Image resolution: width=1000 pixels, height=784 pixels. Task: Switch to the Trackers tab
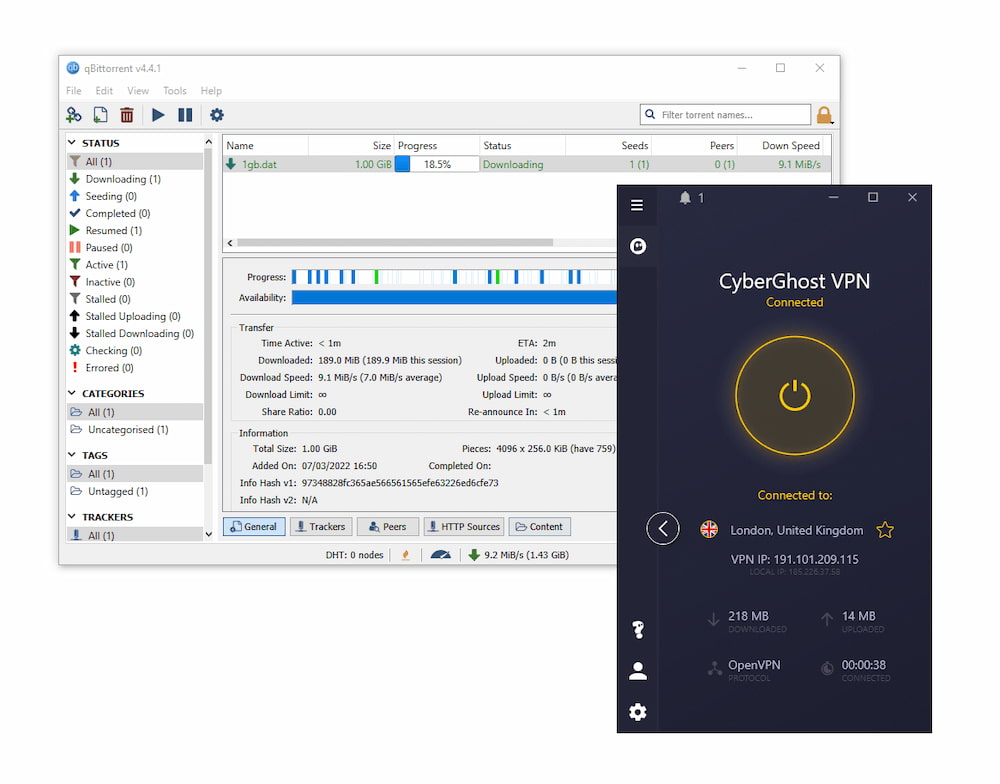tap(321, 526)
